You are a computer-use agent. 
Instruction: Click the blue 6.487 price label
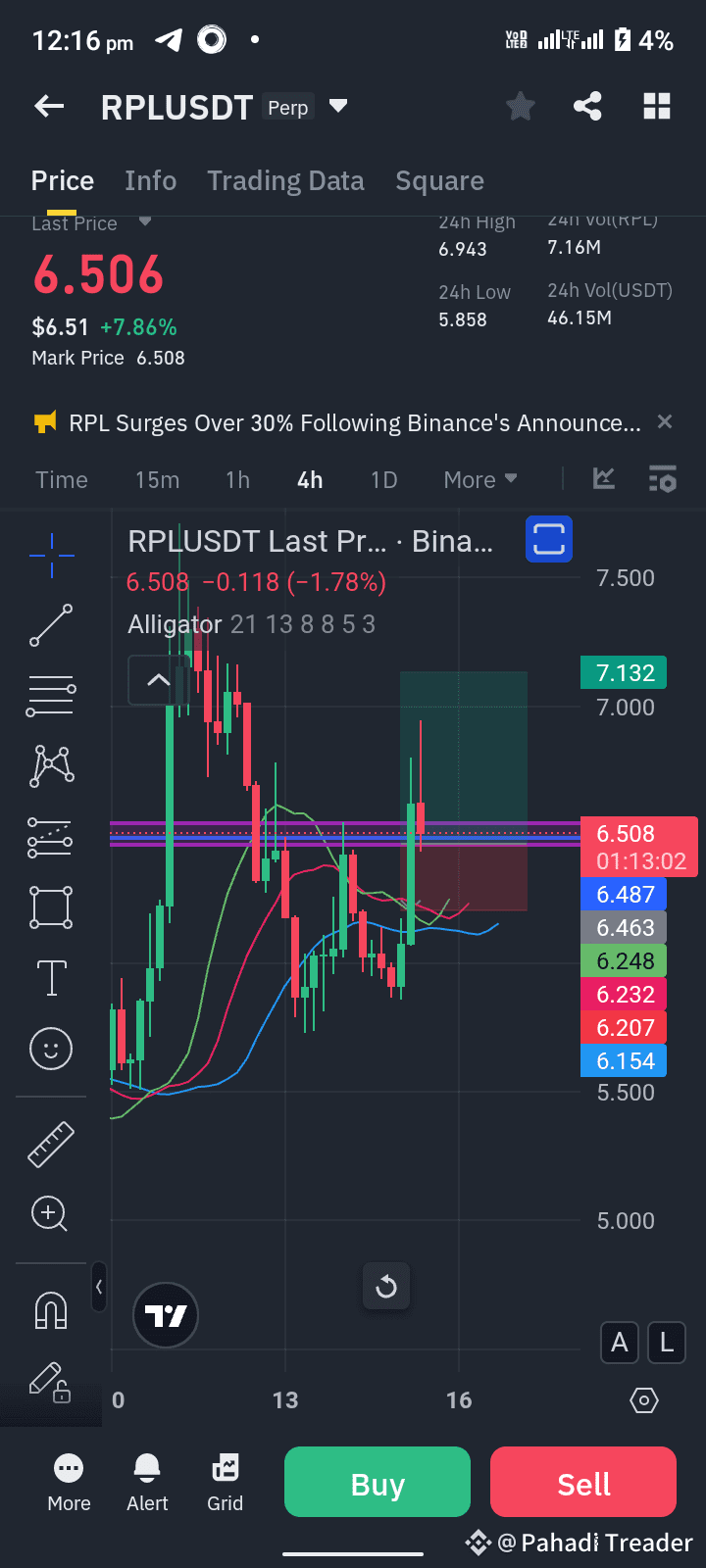(x=624, y=894)
